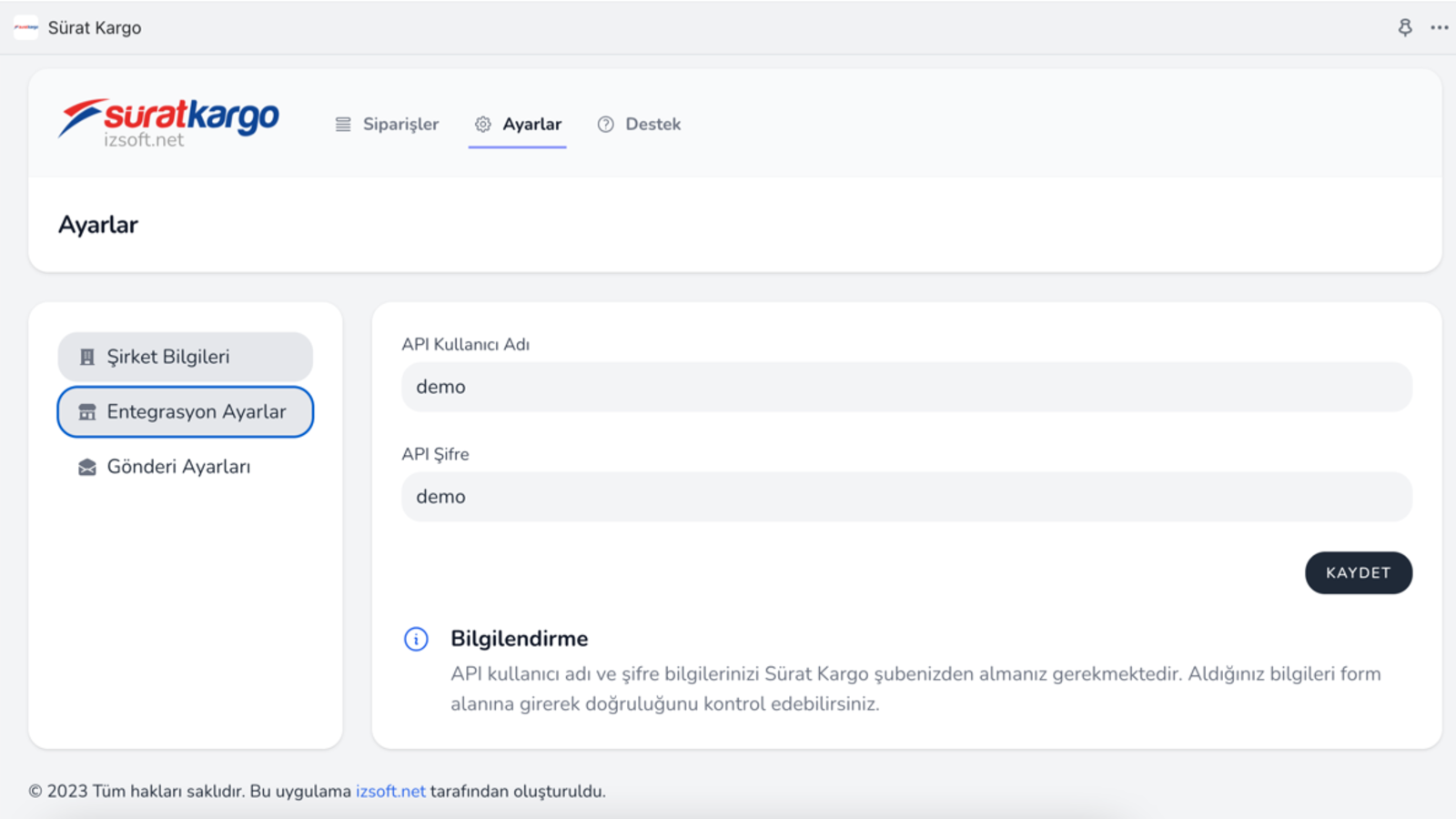The height and width of the screenshot is (819, 1456).
Task: Click the Bilgilendirme heading
Action: point(520,639)
